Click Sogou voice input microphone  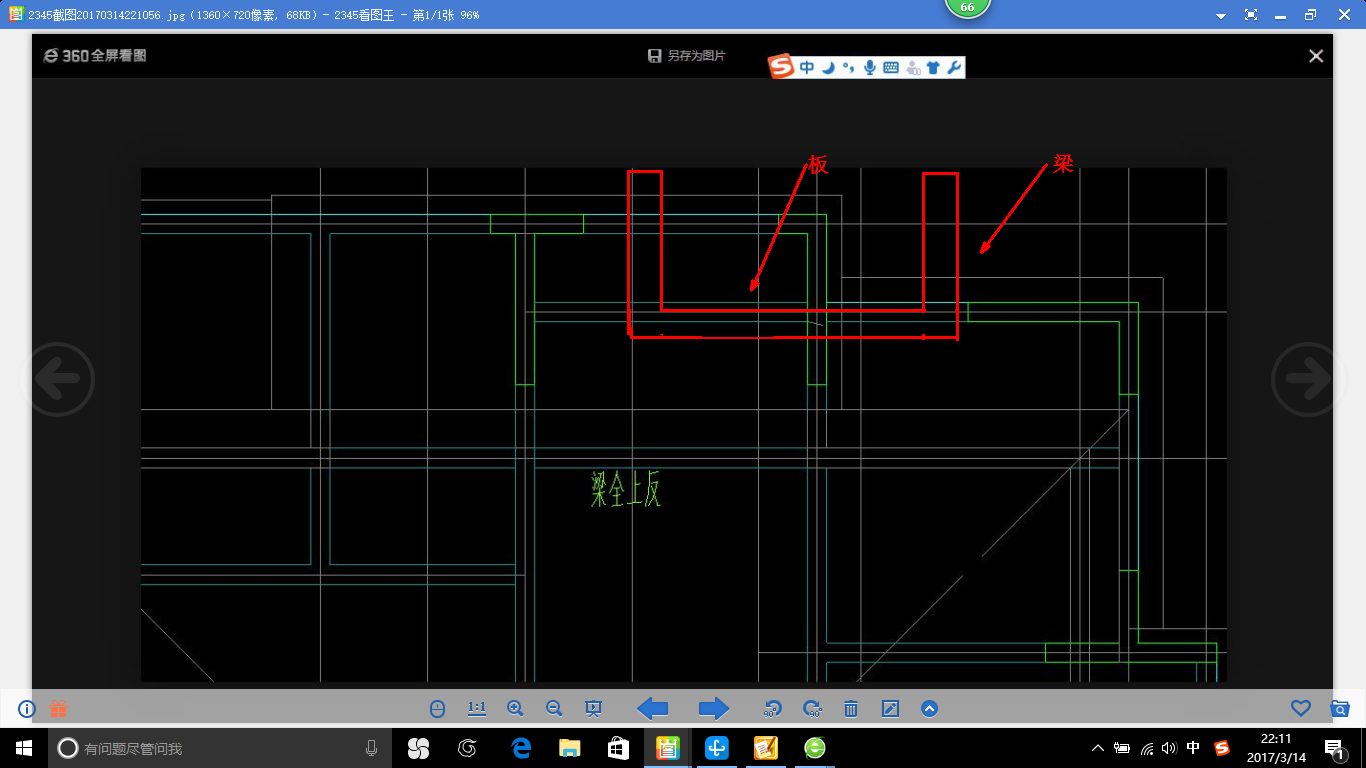[870, 68]
